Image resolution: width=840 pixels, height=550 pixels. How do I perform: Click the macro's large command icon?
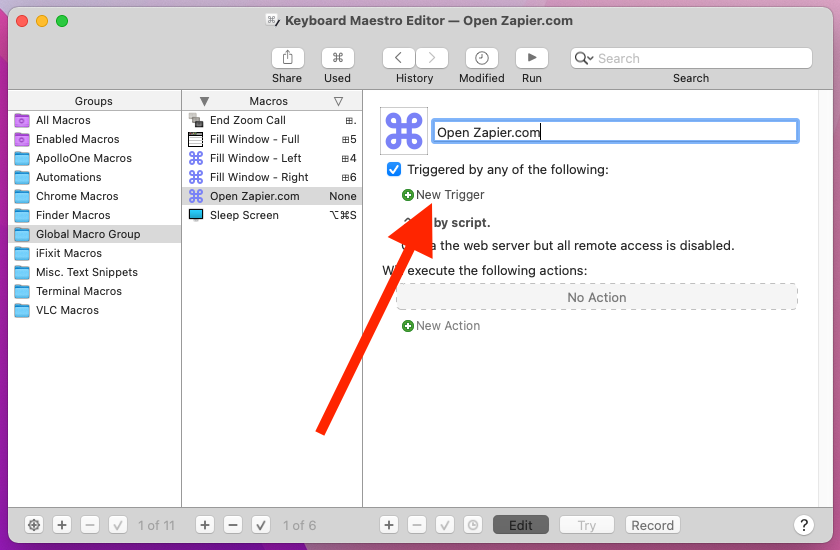404,131
